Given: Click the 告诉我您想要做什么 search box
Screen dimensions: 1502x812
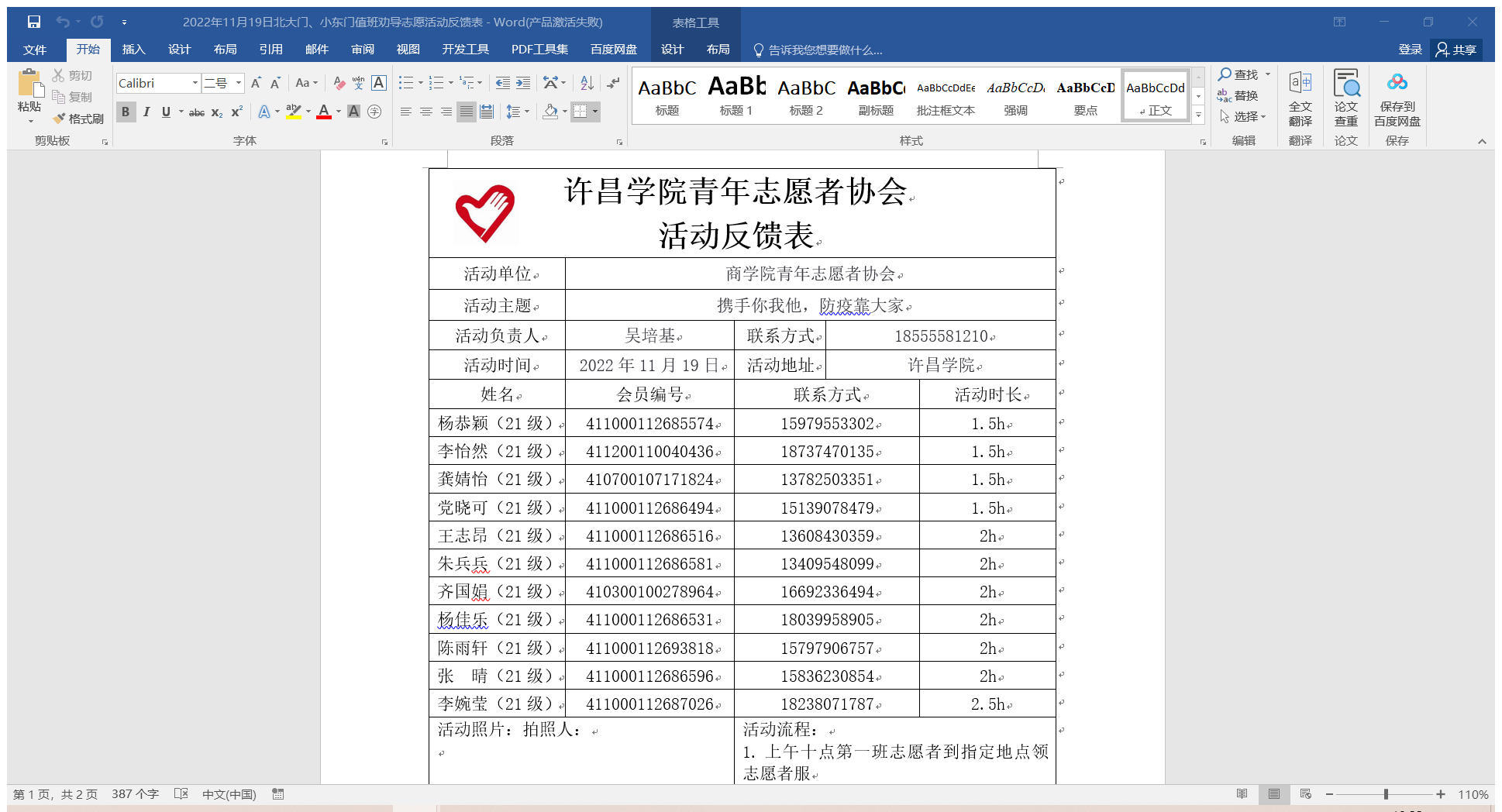Looking at the screenshot, I should click(x=825, y=50).
